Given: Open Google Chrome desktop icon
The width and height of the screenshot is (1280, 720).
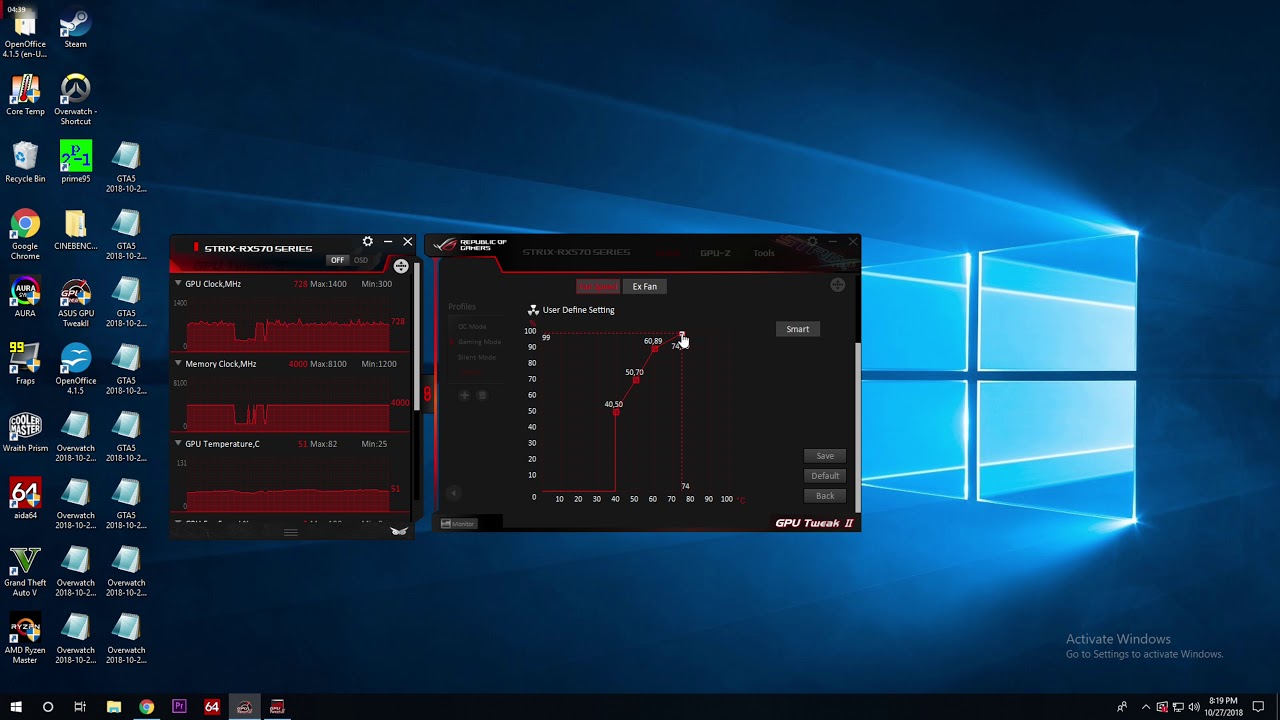Looking at the screenshot, I should pos(25,236).
